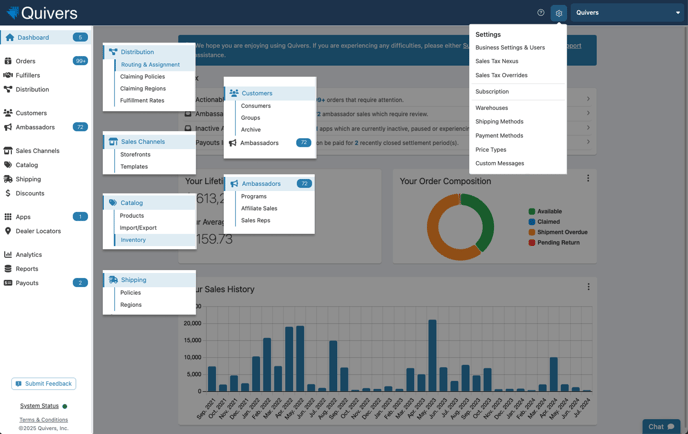Open Custom Messages settings
This screenshot has height=434, width=688.
click(500, 163)
